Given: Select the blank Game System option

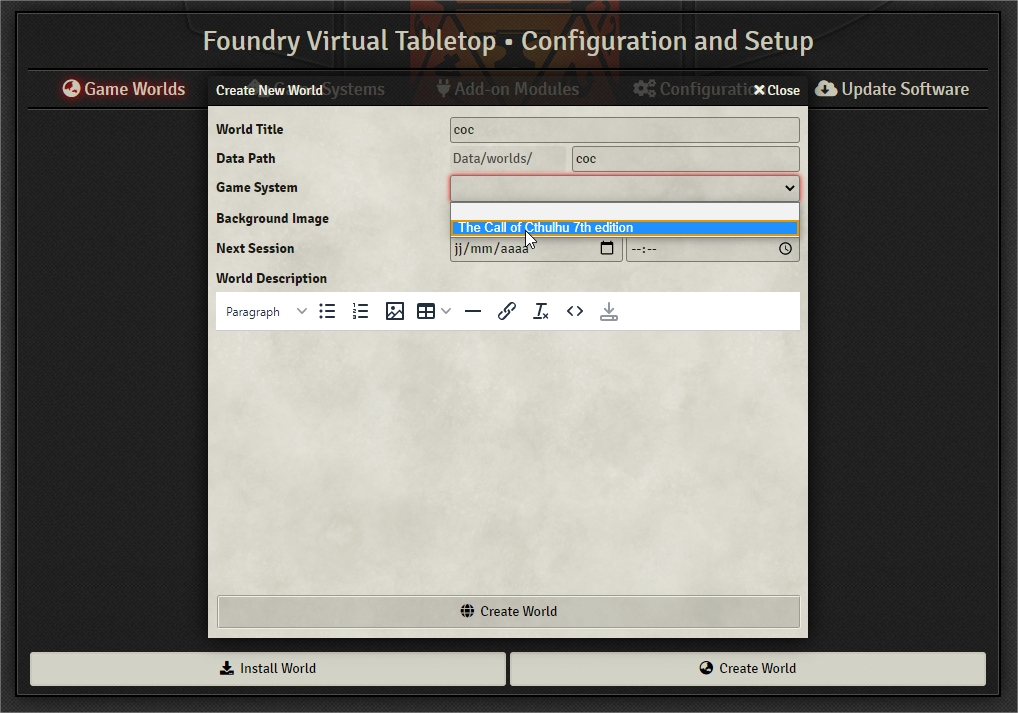Looking at the screenshot, I should pyautogui.click(x=625, y=212).
